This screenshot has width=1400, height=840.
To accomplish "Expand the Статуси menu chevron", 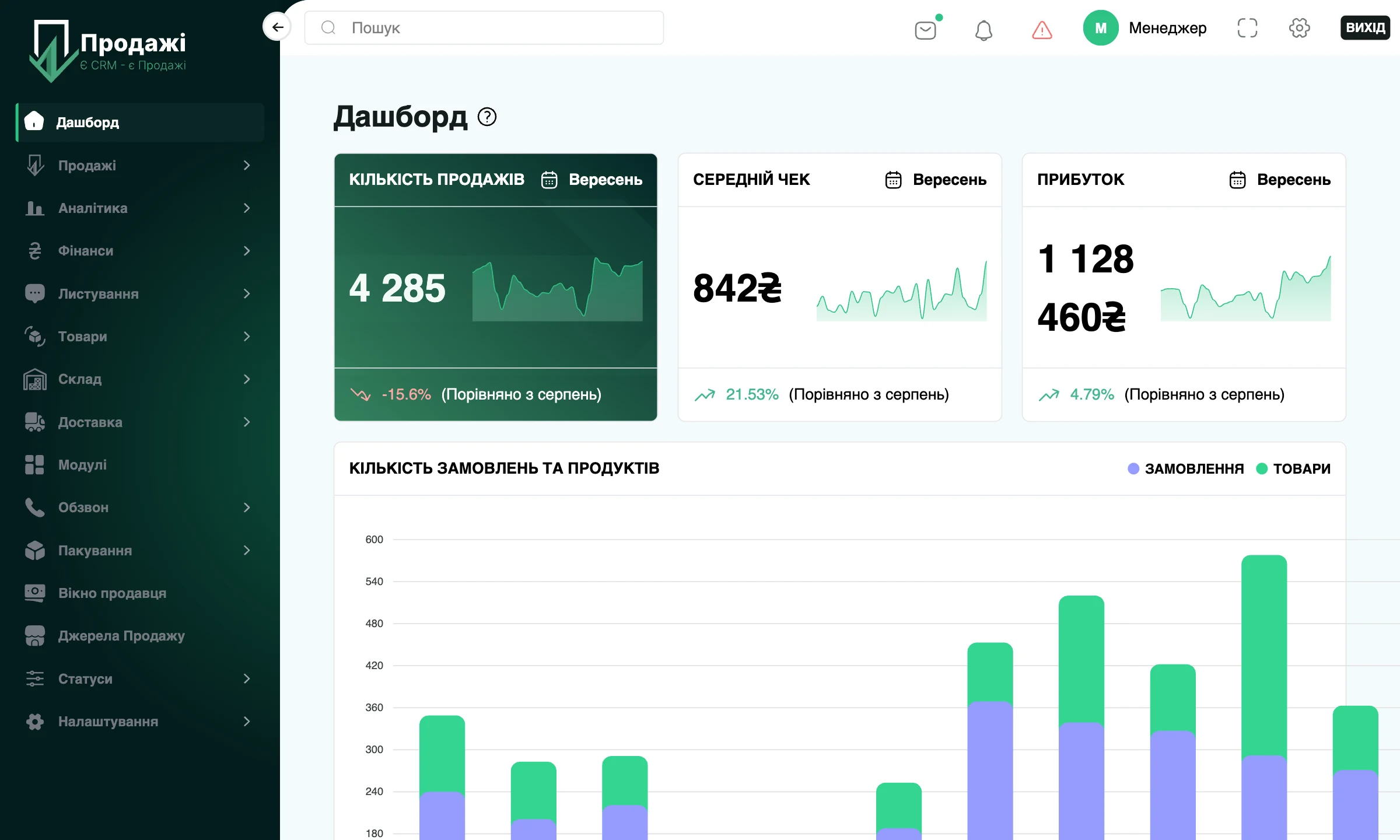I will click(x=247, y=678).
